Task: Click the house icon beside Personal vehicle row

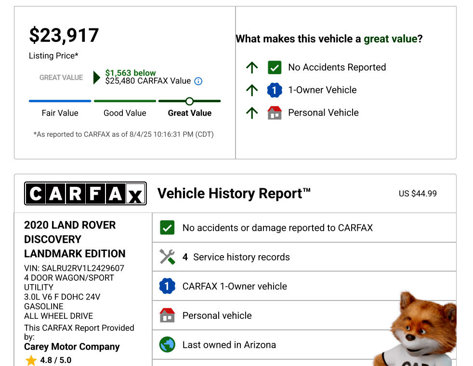Action: click(x=167, y=315)
